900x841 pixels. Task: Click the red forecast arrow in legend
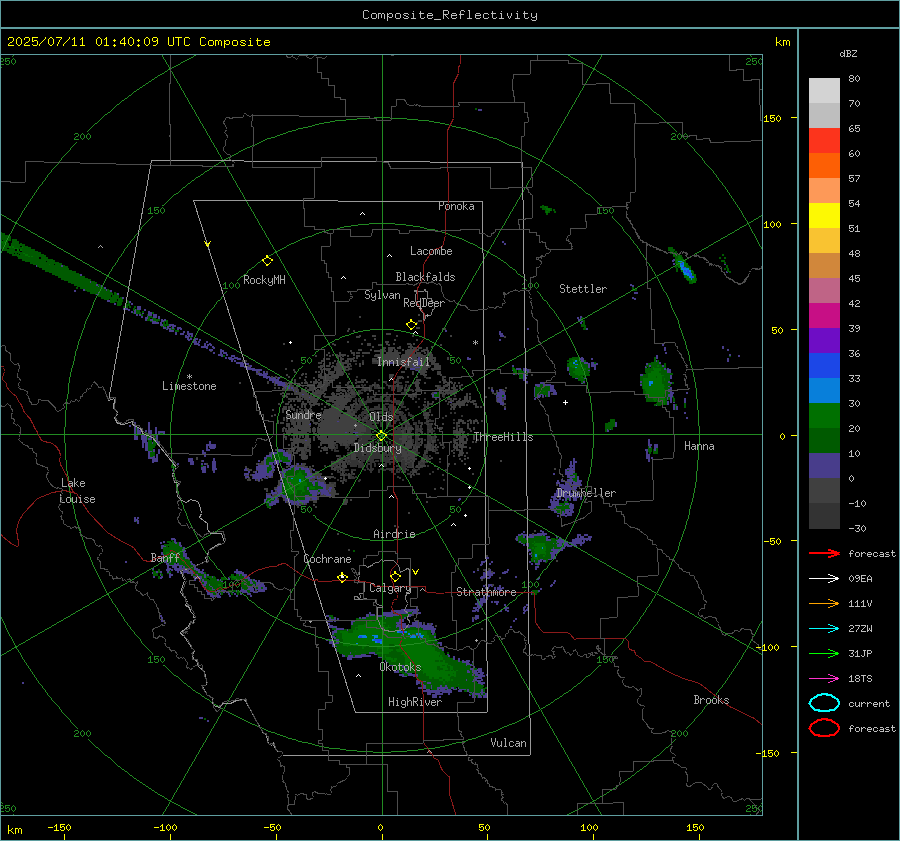point(824,553)
